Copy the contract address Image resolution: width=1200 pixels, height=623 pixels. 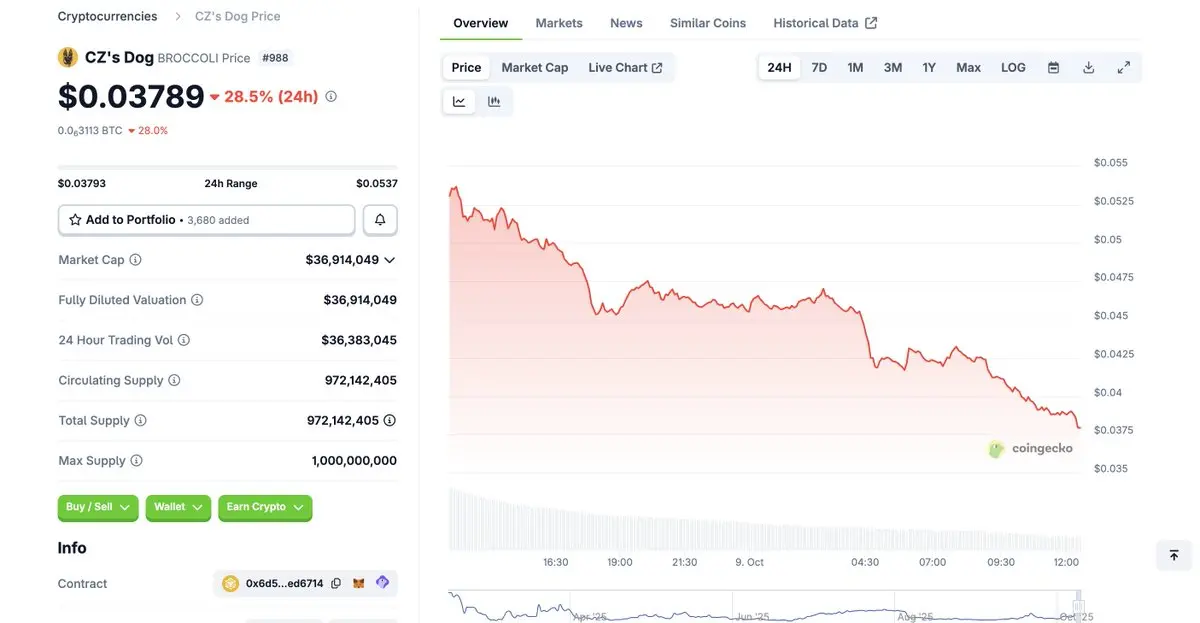pos(336,584)
